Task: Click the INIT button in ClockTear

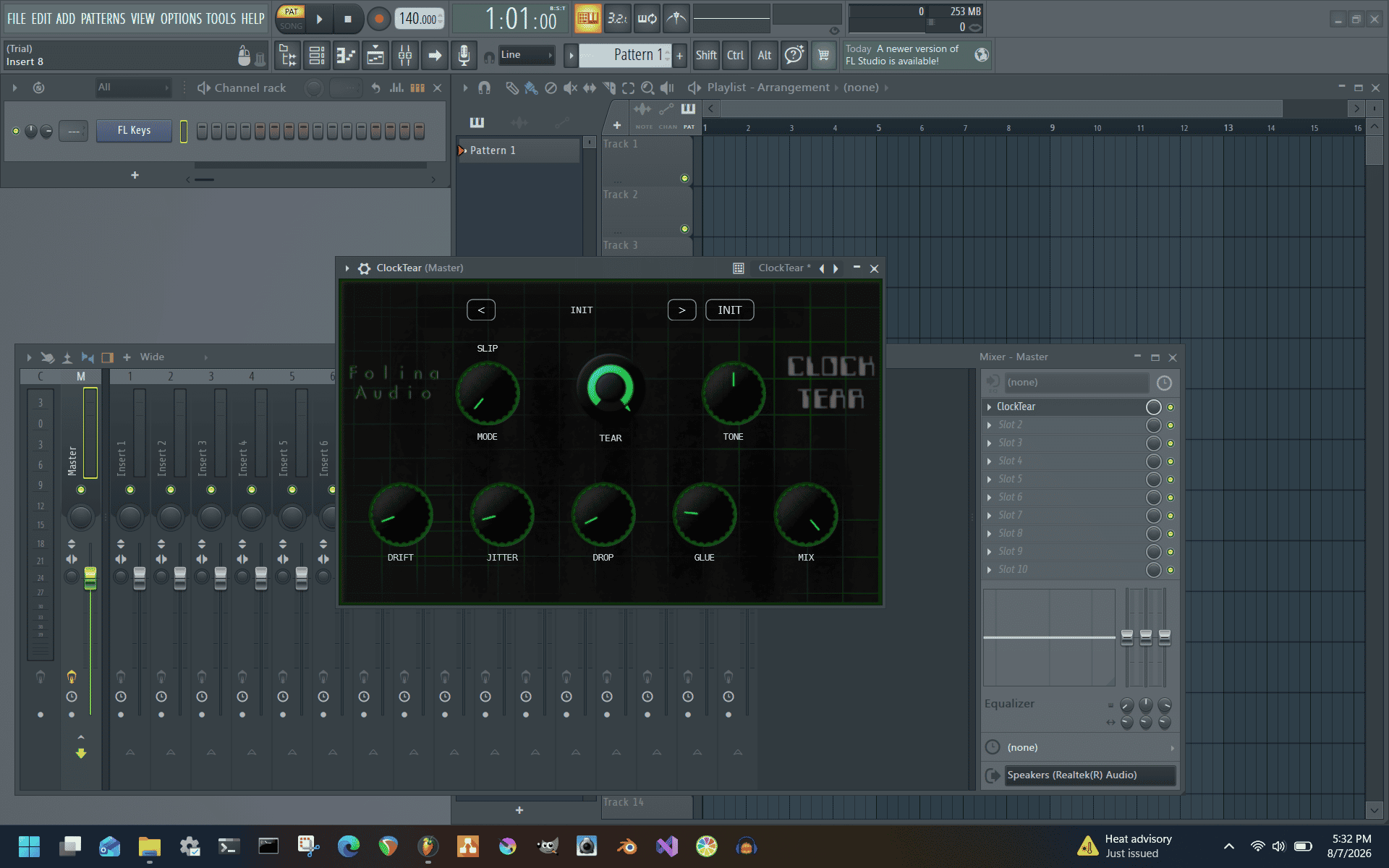Action: 729,310
